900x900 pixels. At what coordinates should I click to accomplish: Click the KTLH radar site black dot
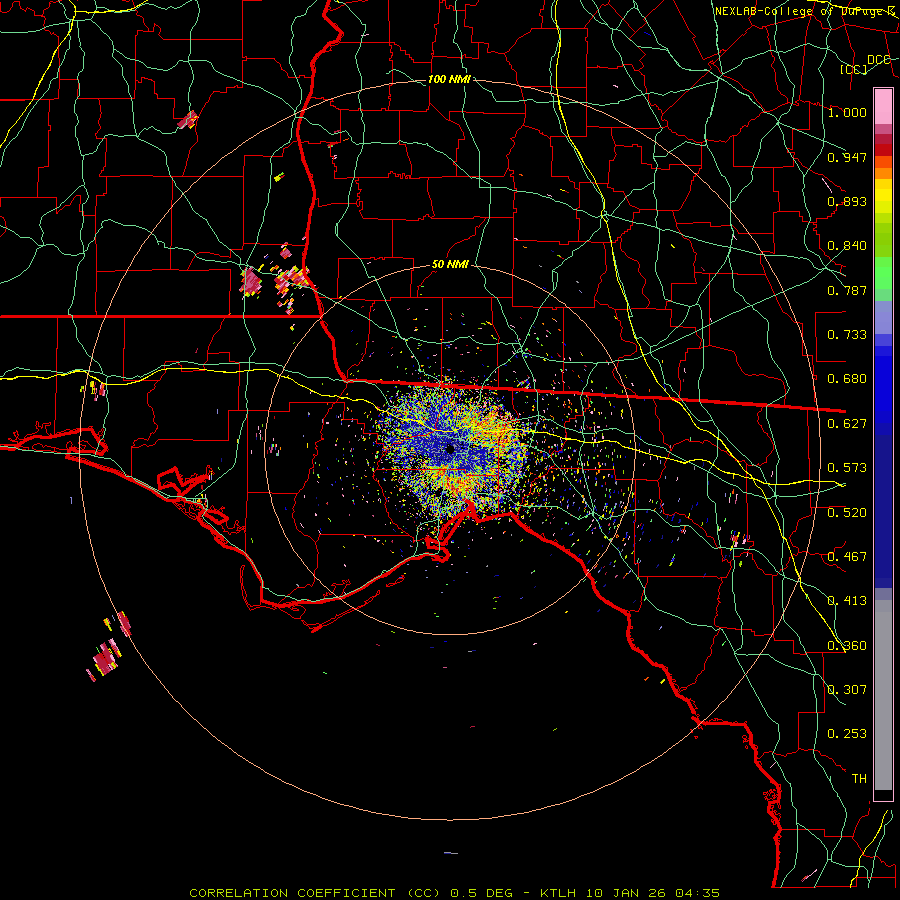[x=450, y=449]
